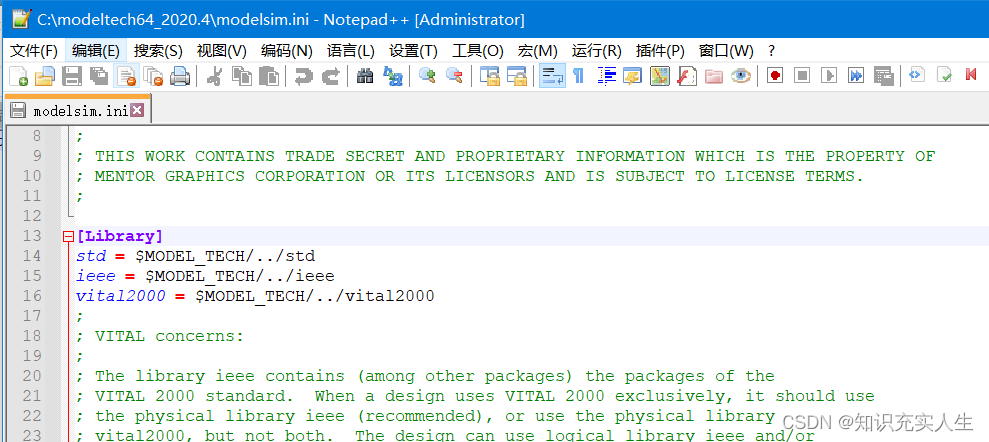Open the ? help menu
Screen dimensions: 989x442
tap(771, 50)
